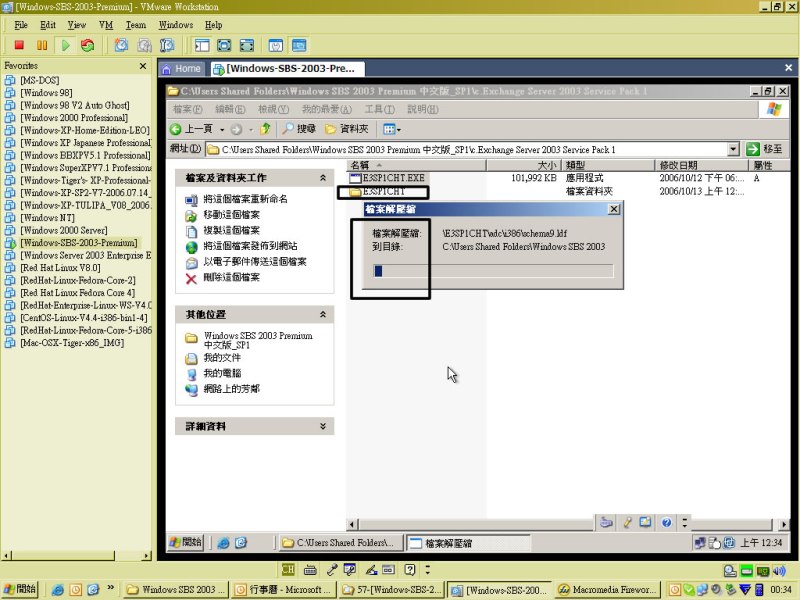
Task: Click Rename this file (將這個檔案重新命名) link
Action: [245, 199]
